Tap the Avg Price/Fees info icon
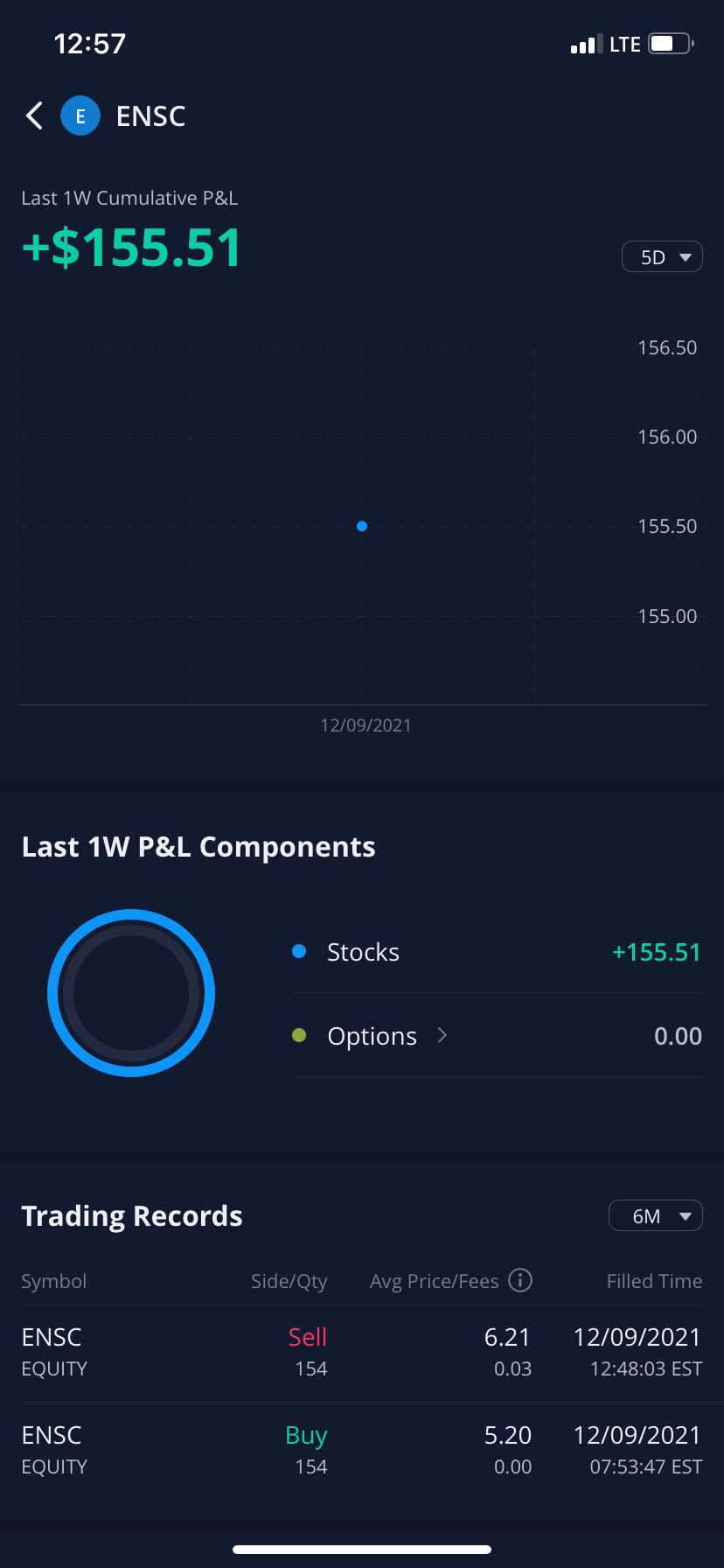This screenshot has height=1568, width=724. point(520,1281)
